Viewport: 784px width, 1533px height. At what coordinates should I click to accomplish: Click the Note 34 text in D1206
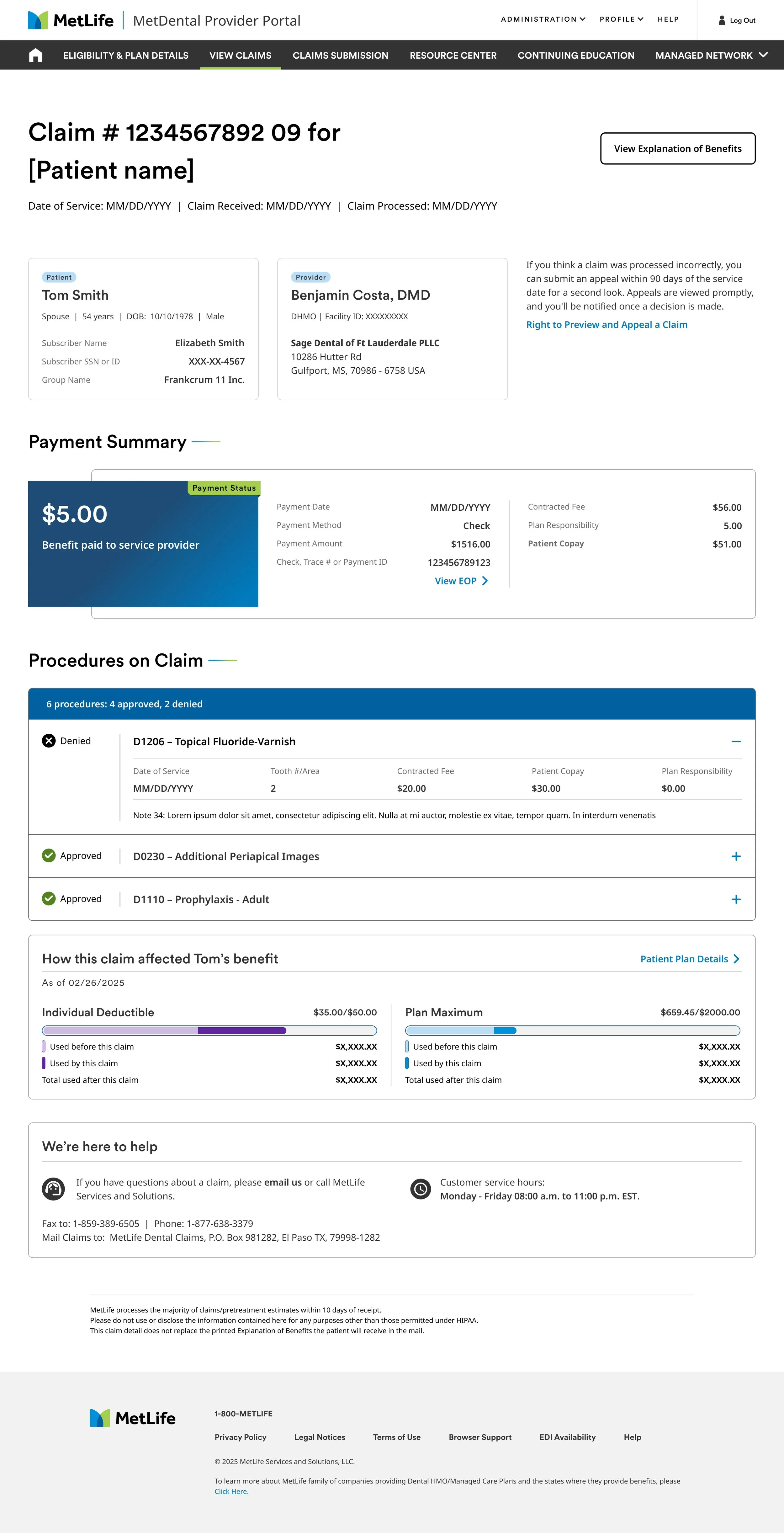395,815
